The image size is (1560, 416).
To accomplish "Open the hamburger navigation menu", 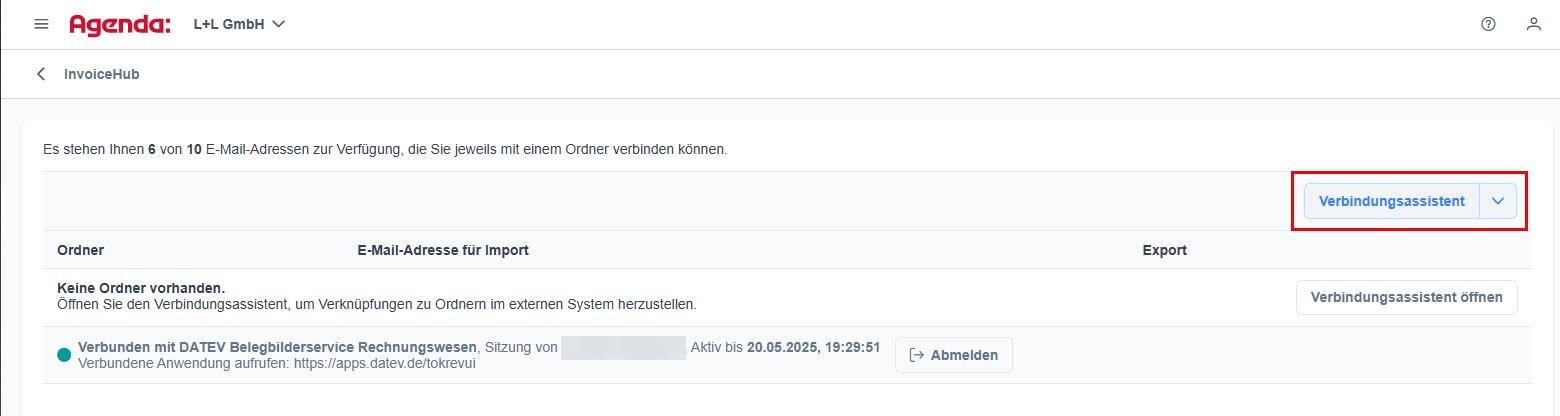I will coord(41,24).
